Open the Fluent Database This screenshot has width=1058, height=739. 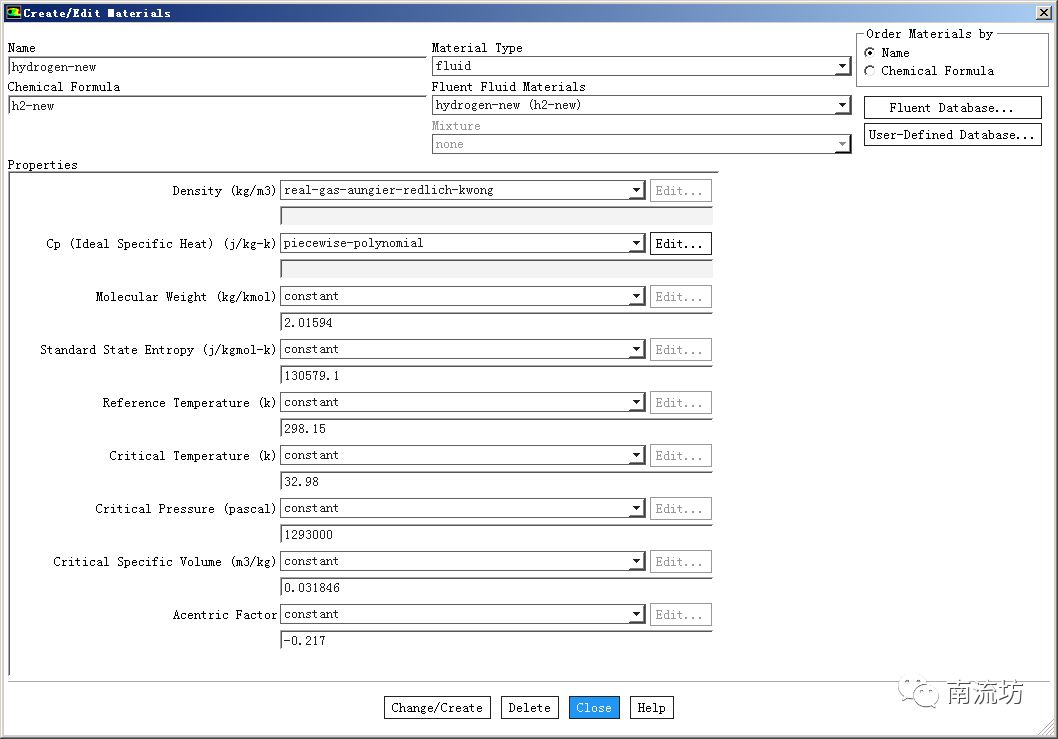pyautogui.click(x=952, y=108)
